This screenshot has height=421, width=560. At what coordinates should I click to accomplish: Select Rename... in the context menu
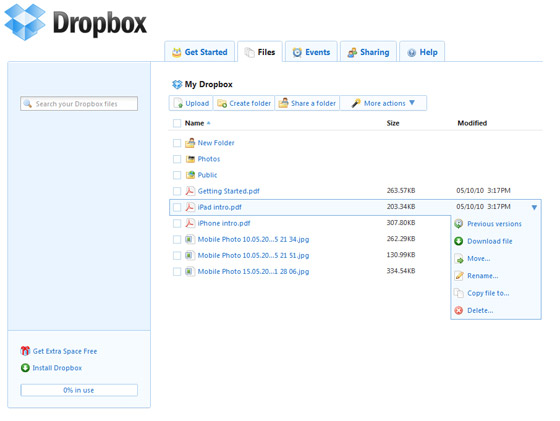click(x=482, y=276)
